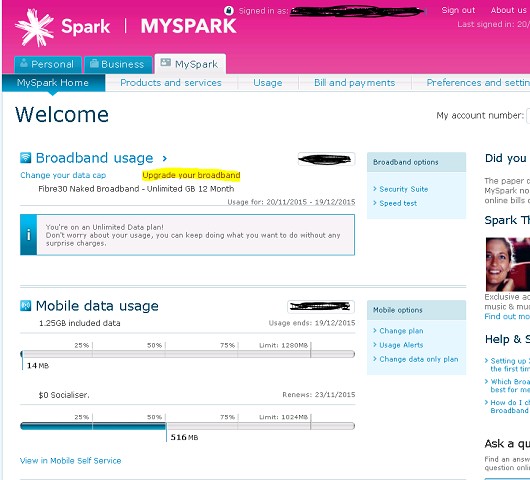This screenshot has width=530, height=480.
Task: Open the Security Suite chevron link
Action: (x=401, y=189)
